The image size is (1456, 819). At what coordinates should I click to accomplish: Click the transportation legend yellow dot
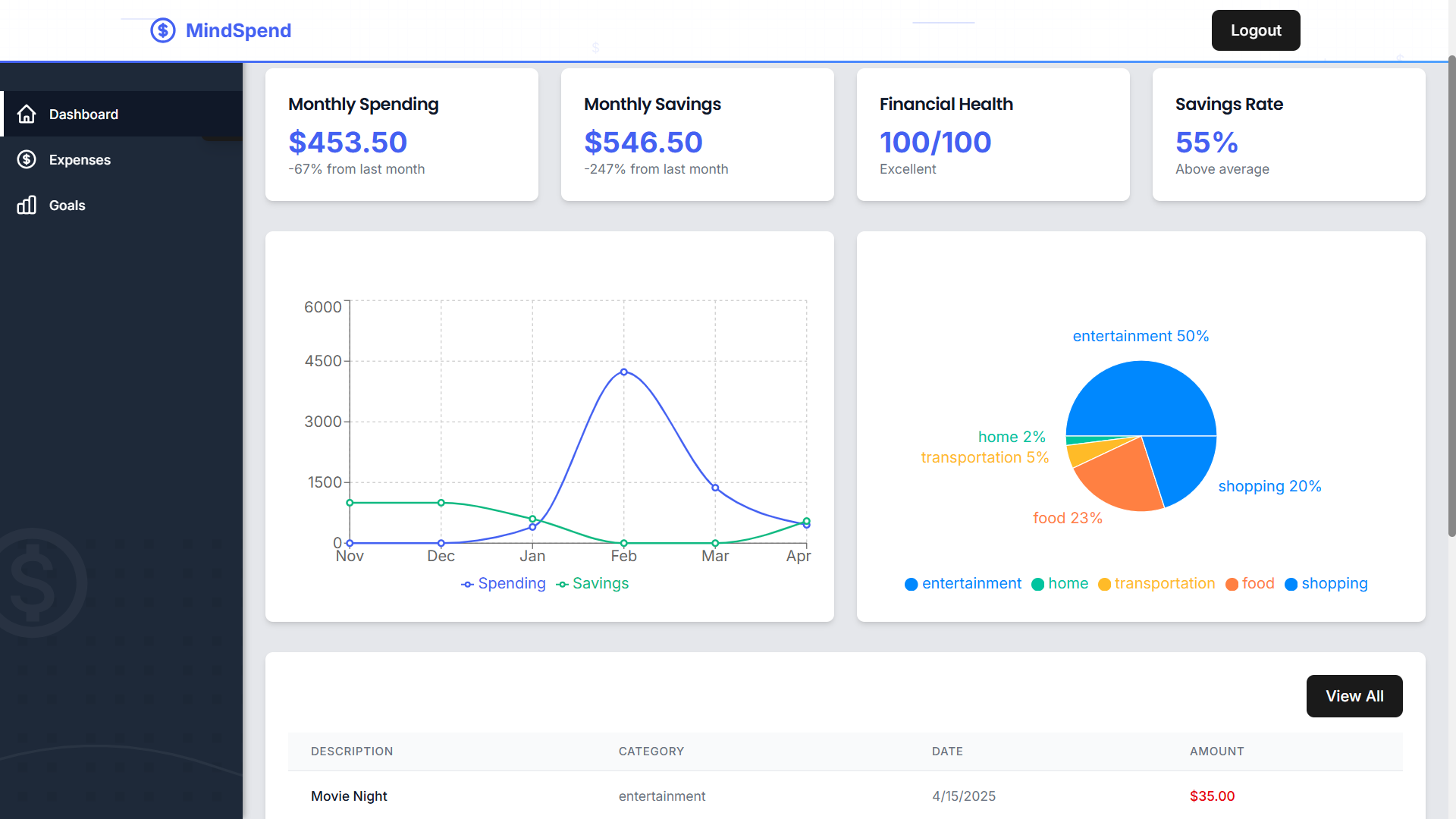coord(1104,584)
